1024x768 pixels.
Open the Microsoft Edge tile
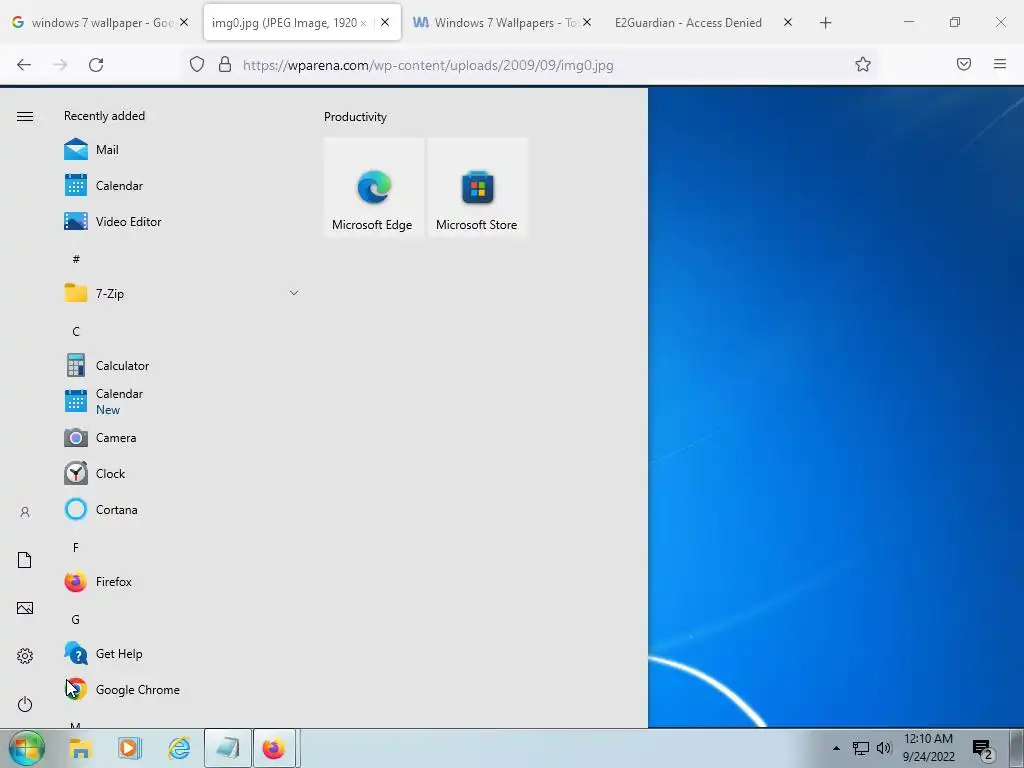[x=374, y=187]
